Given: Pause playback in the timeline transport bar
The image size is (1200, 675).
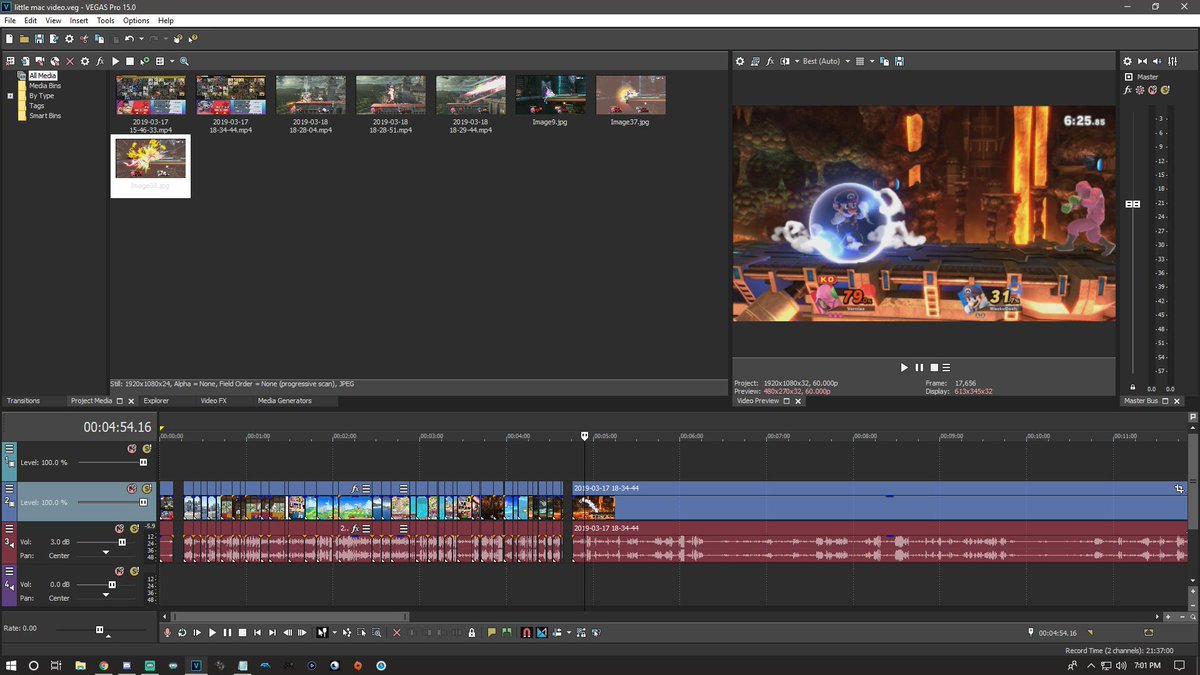Looking at the screenshot, I should tap(227, 633).
